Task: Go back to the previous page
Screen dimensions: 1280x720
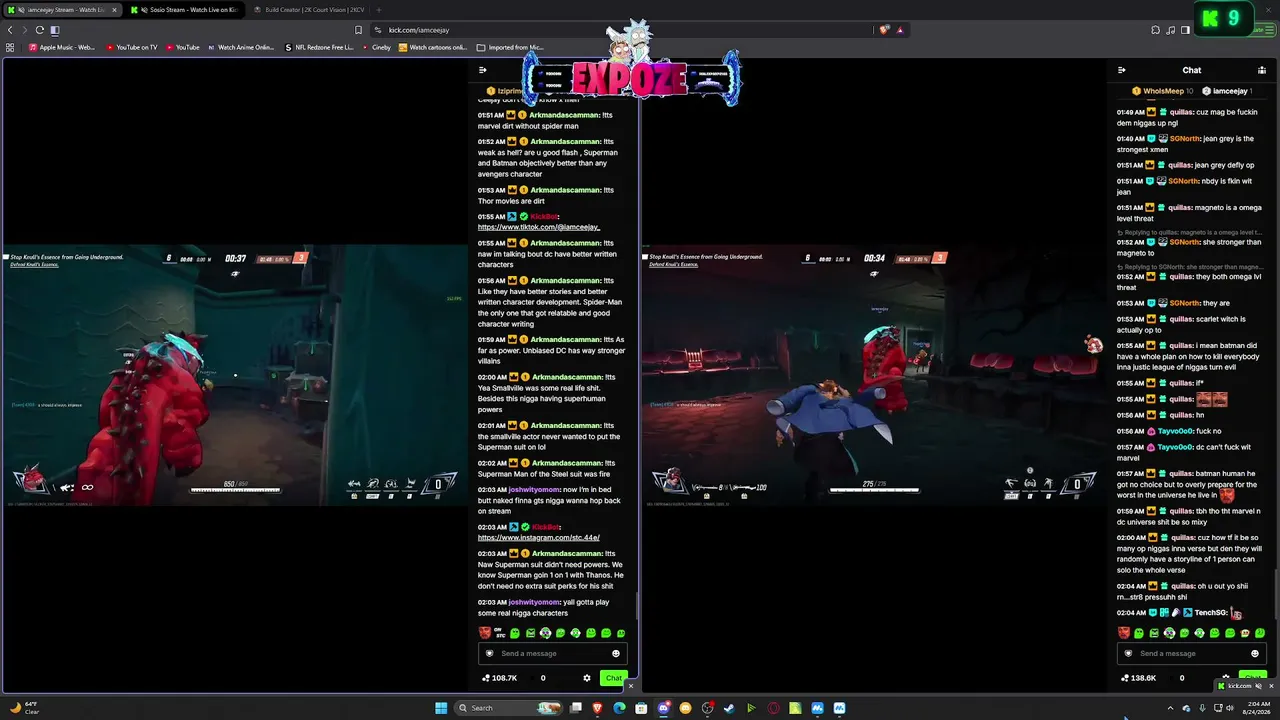Action: [10, 30]
